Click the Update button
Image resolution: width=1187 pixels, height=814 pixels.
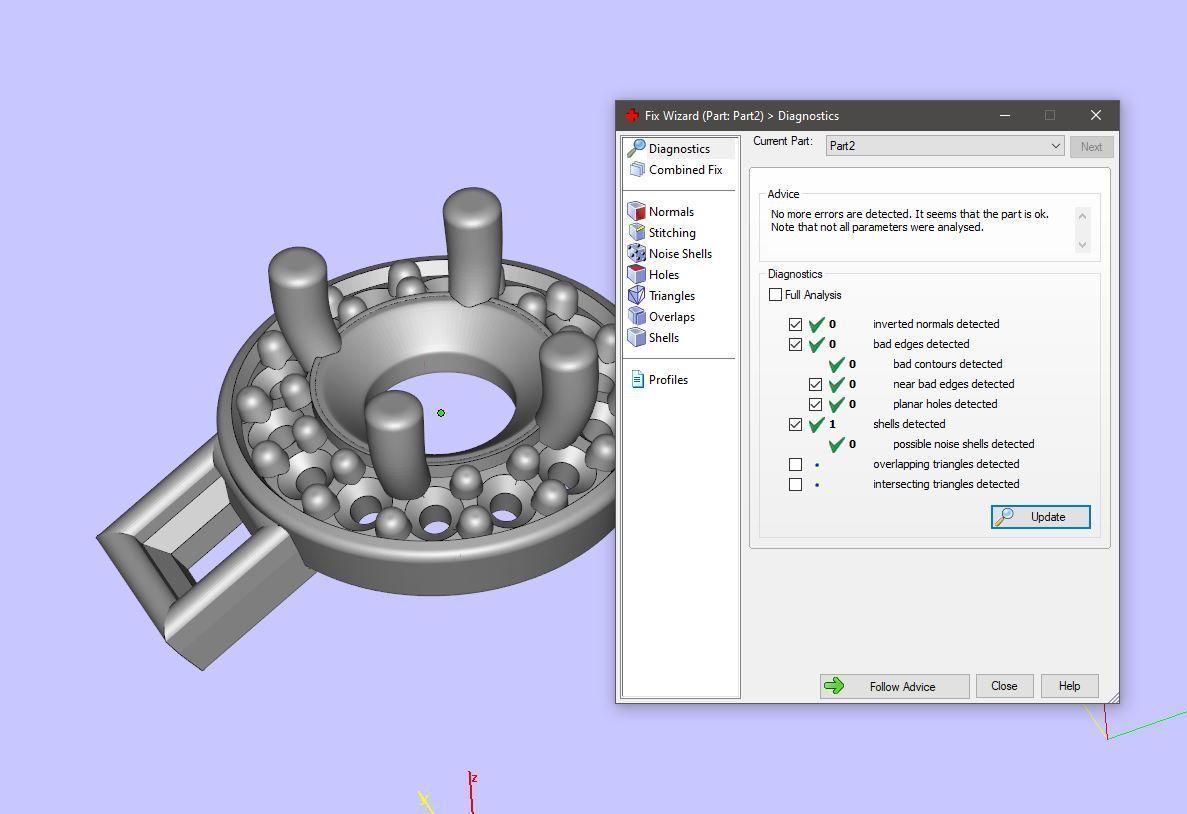(x=1040, y=516)
